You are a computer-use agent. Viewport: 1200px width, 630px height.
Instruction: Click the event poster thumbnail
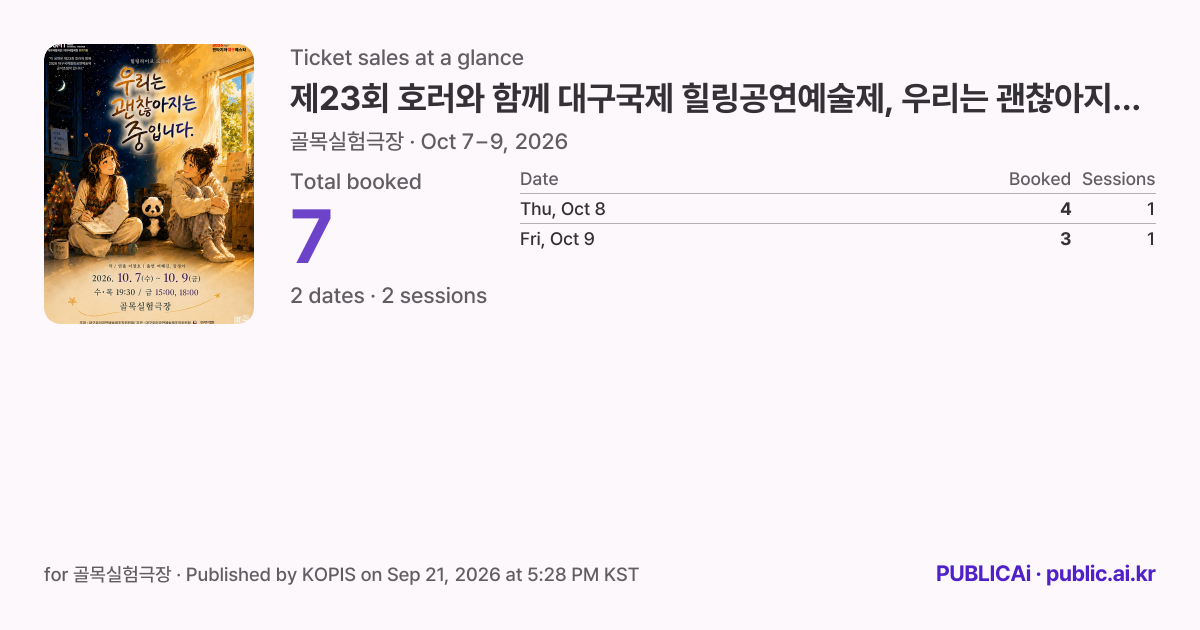(149, 184)
